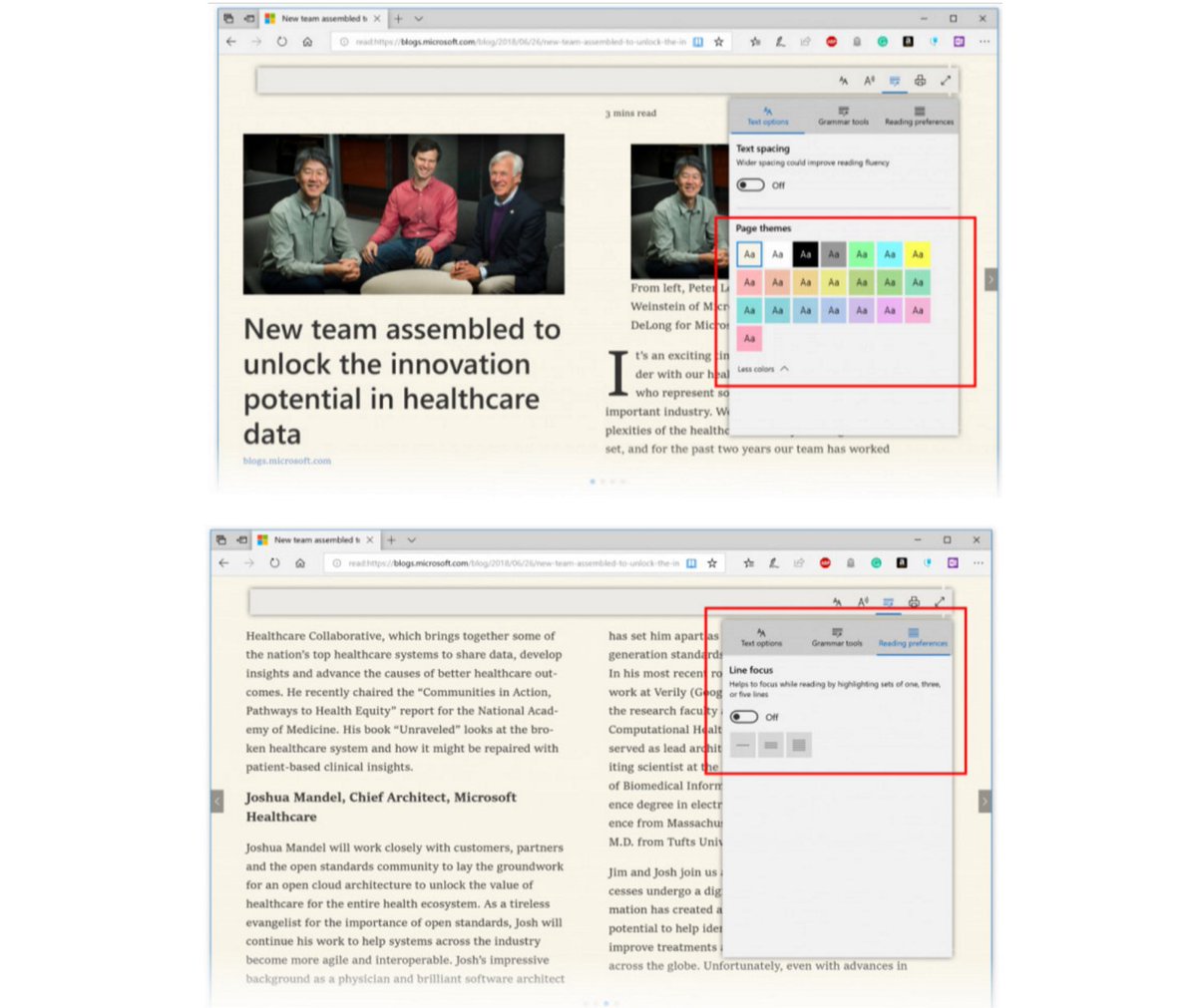
Task: Click red Adblock Plus icon in Line focus window
Action: click(825, 563)
